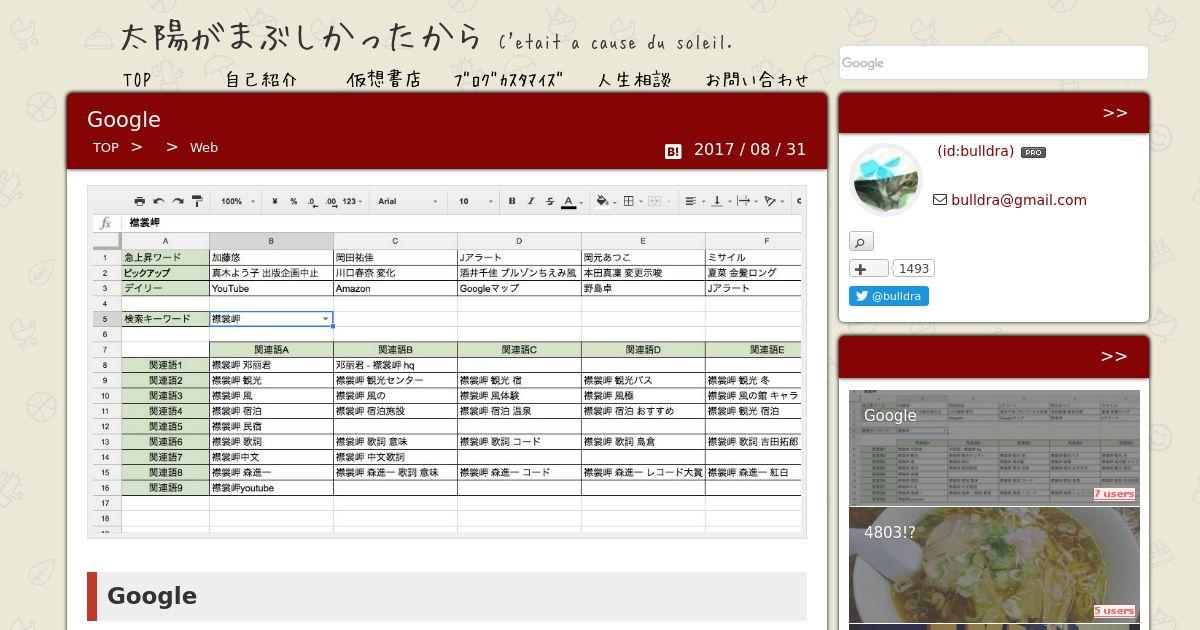Screen dimensions: 1200x630
Task: Click the blog title 太陽がまぶしかったから
Action: [301, 38]
